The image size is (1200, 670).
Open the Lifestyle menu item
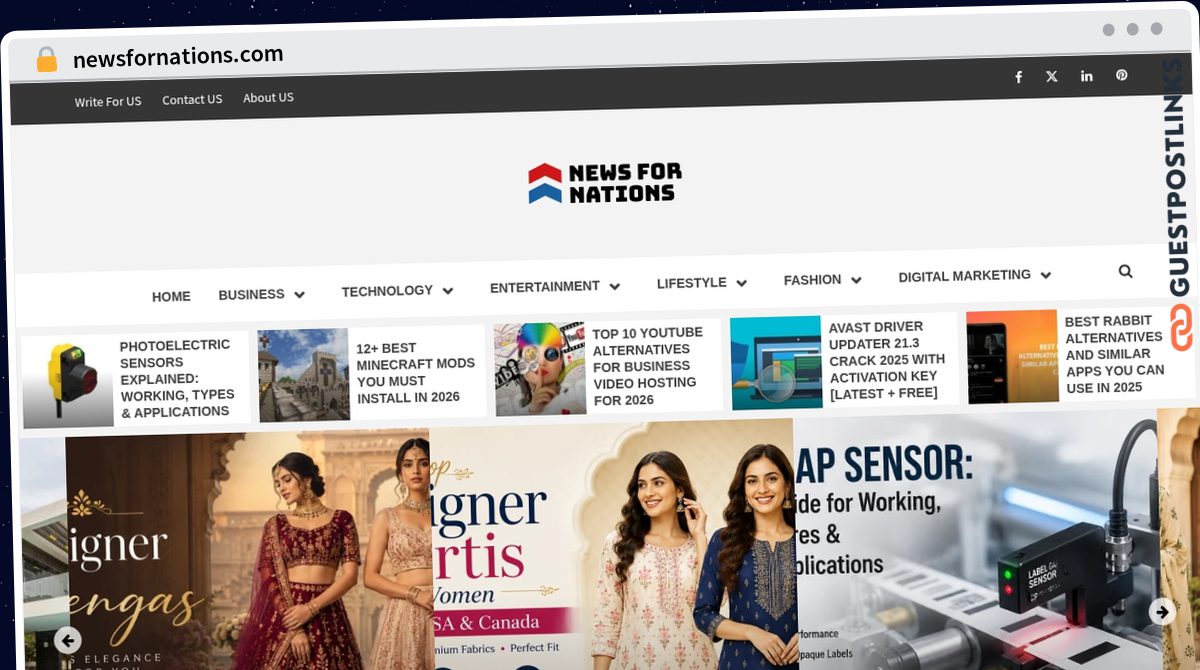click(x=691, y=284)
